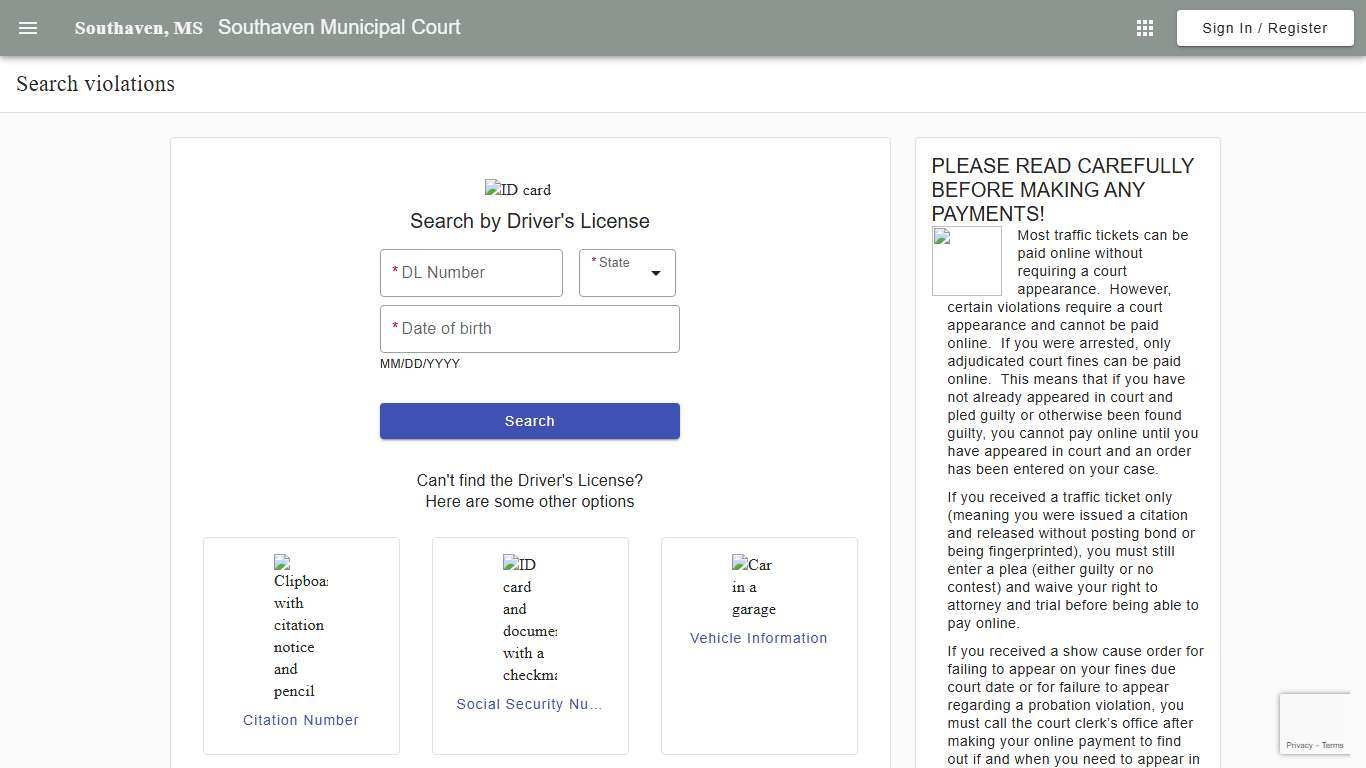Click the reCAPTCHA badge in the corner
Screen dimensions: 1366x768
pyautogui.click(x=1315, y=723)
